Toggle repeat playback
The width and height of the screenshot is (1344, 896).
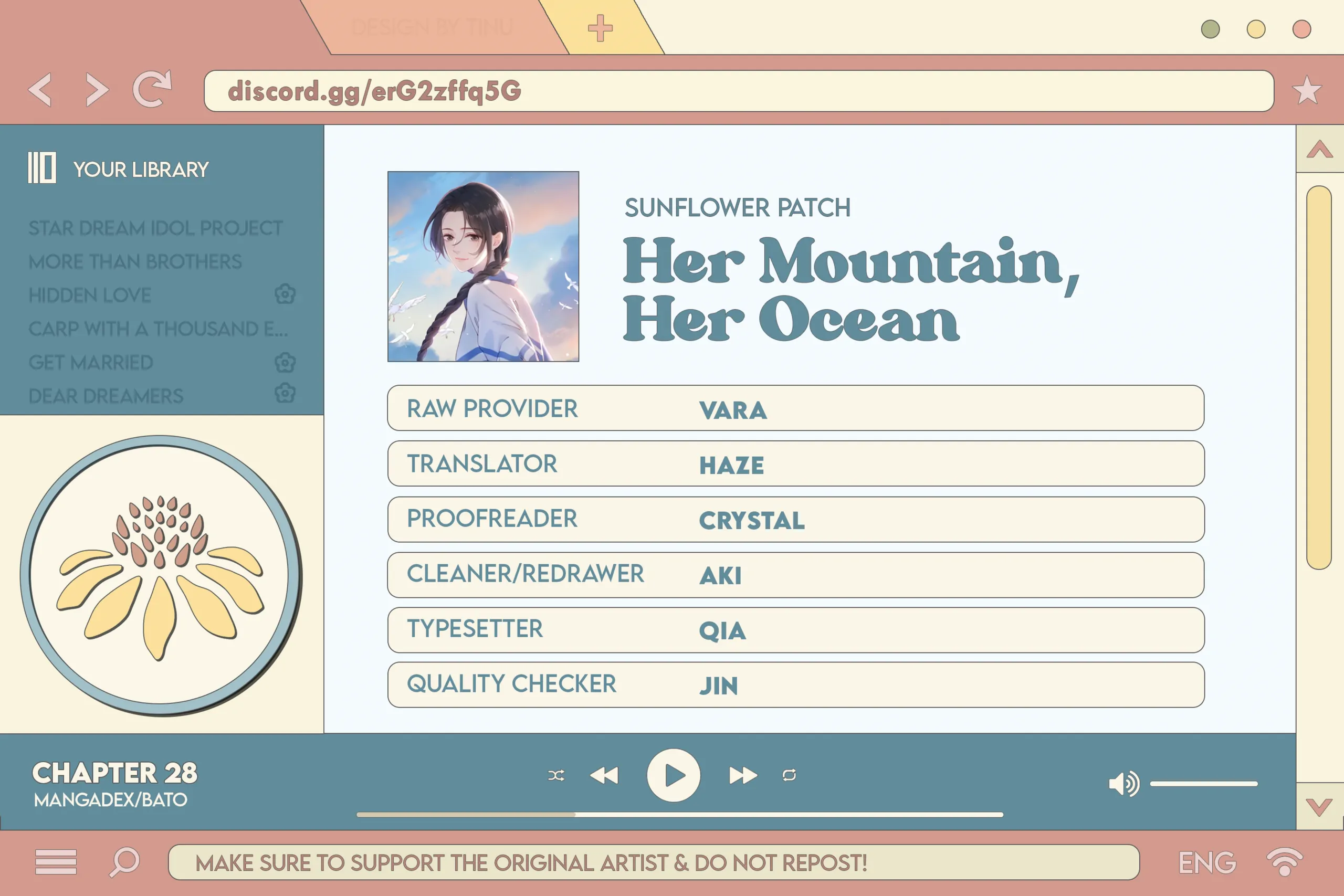point(789,775)
